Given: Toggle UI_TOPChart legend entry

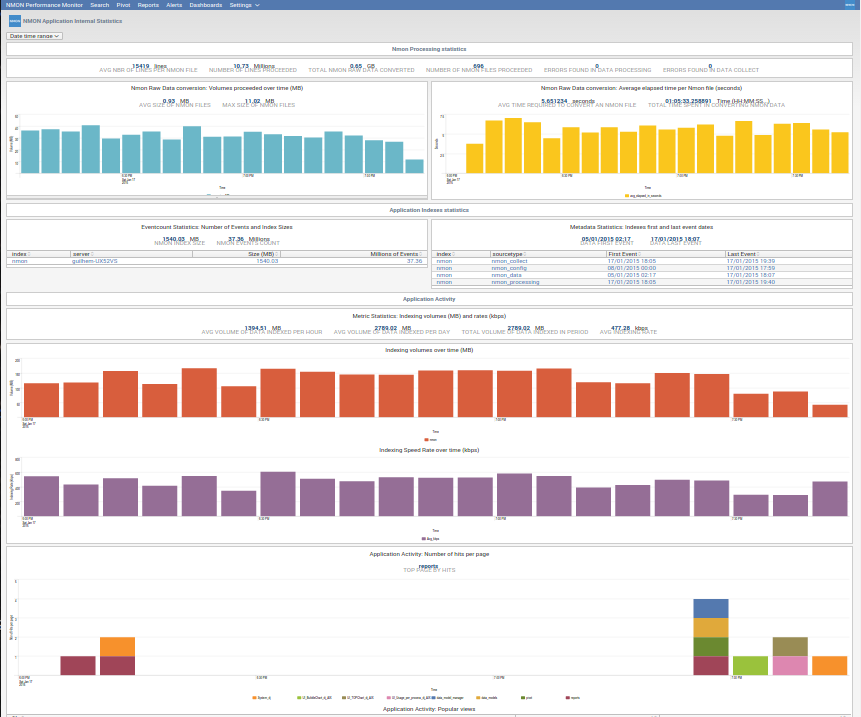Looking at the screenshot, I should point(358,698).
